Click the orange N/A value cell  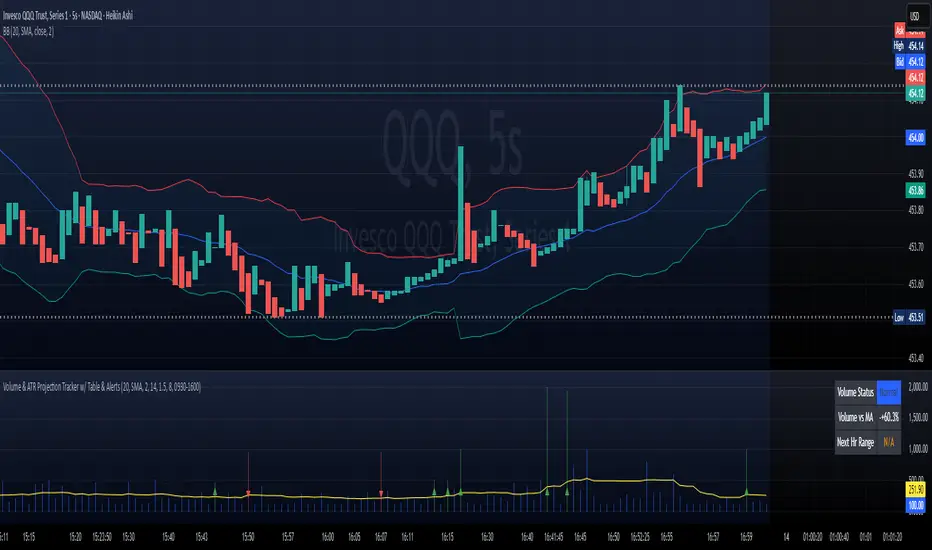pyautogui.click(x=889, y=442)
